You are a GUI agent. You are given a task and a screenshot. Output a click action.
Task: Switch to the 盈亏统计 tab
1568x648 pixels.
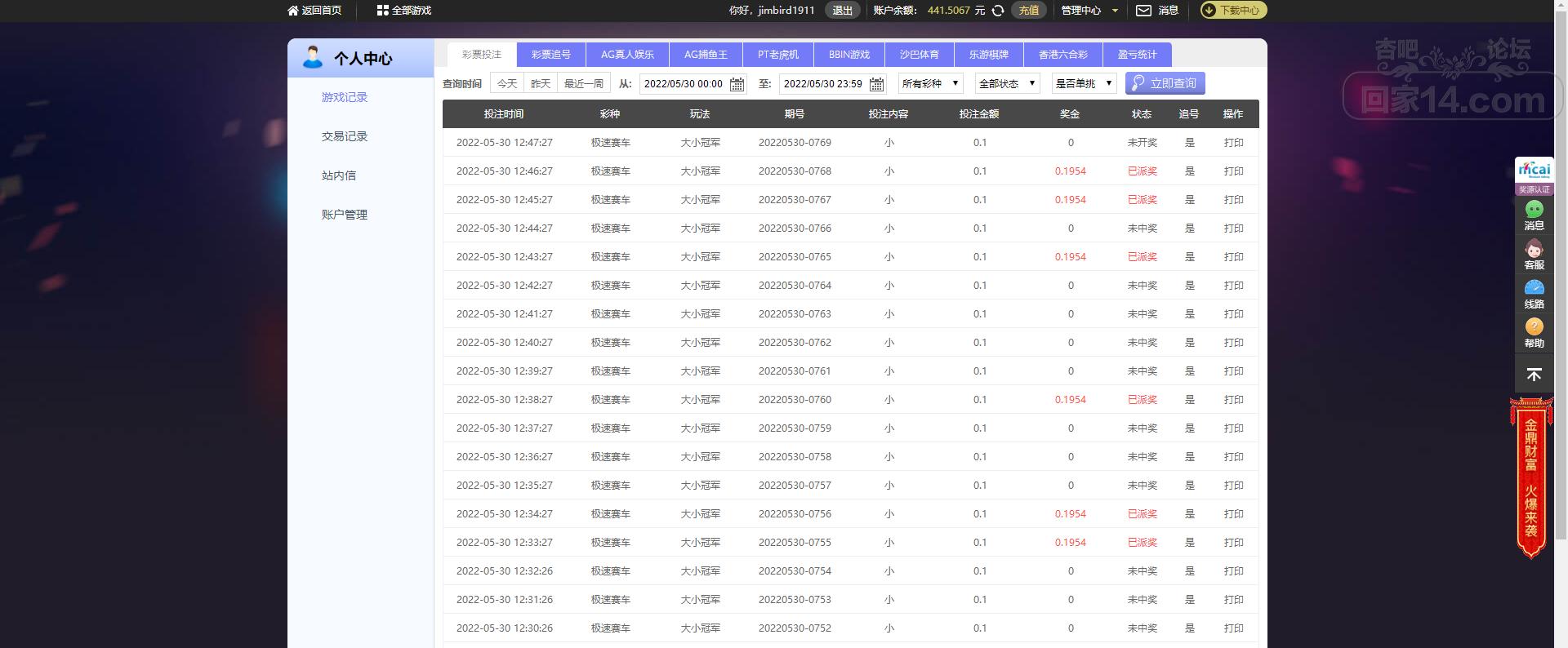tap(1137, 55)
